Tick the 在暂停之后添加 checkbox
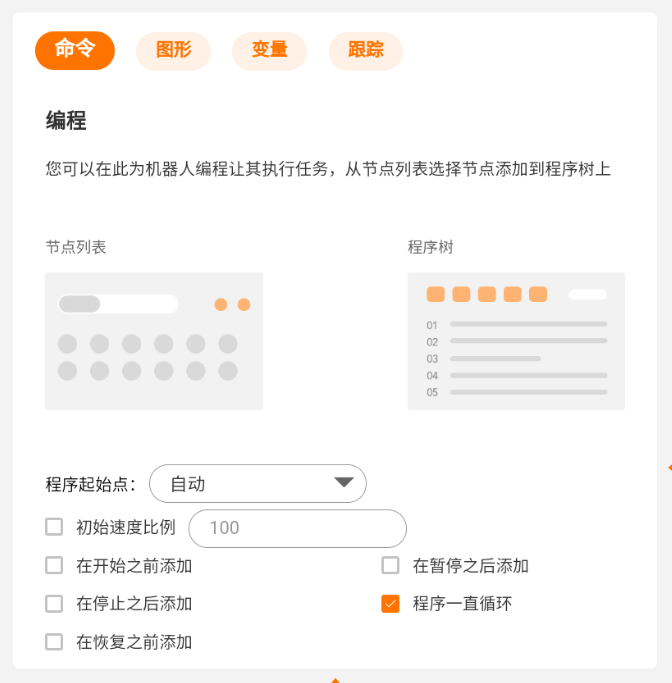The height and width of the screenshot is (683, 672). tap(390, 565)
